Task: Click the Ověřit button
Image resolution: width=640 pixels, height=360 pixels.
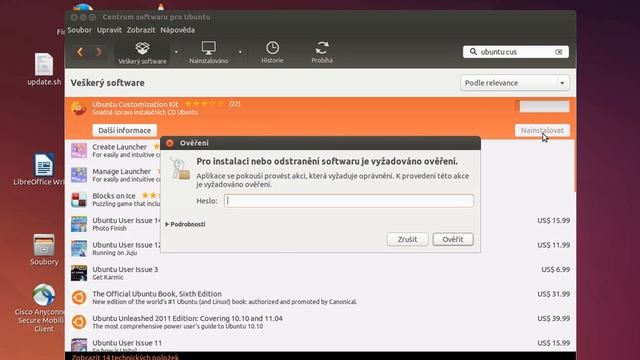Action: [453, 239]
